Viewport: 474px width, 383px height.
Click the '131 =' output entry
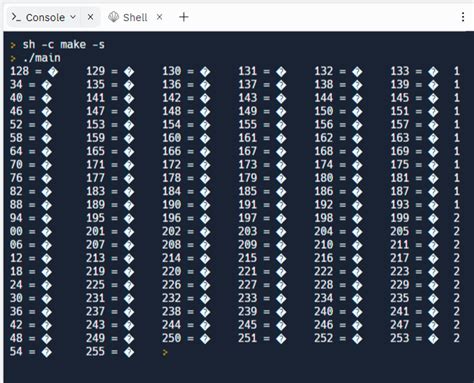pos(262,71)
